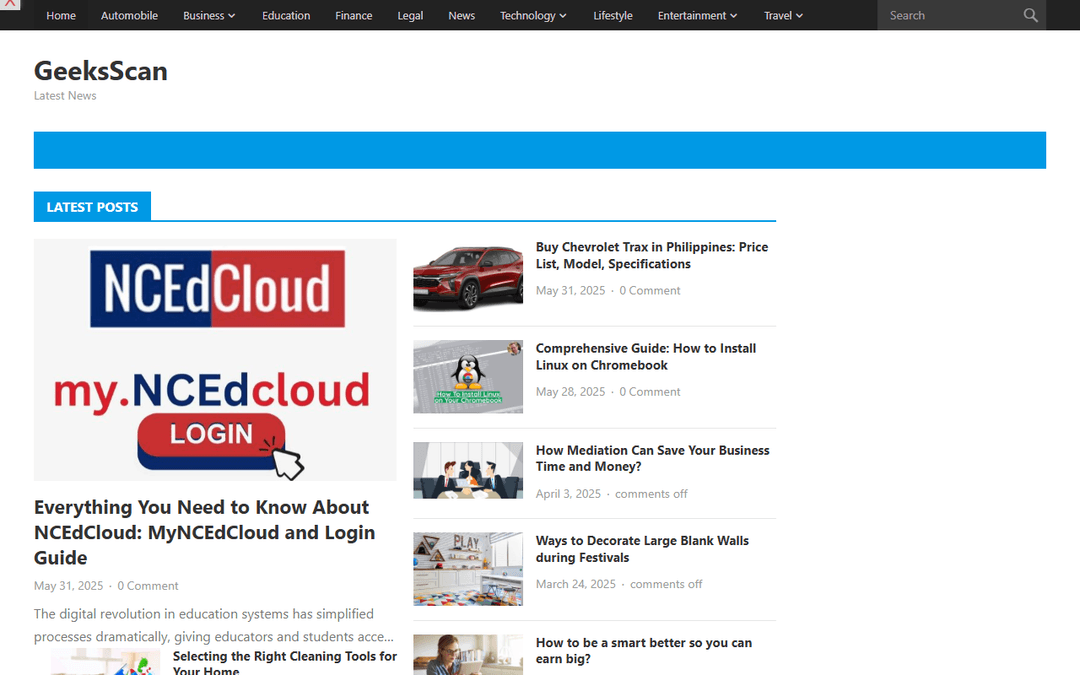Screen dimensions: 1080x675
Task: Click the blue banner bar
Action: pos(539,150)
